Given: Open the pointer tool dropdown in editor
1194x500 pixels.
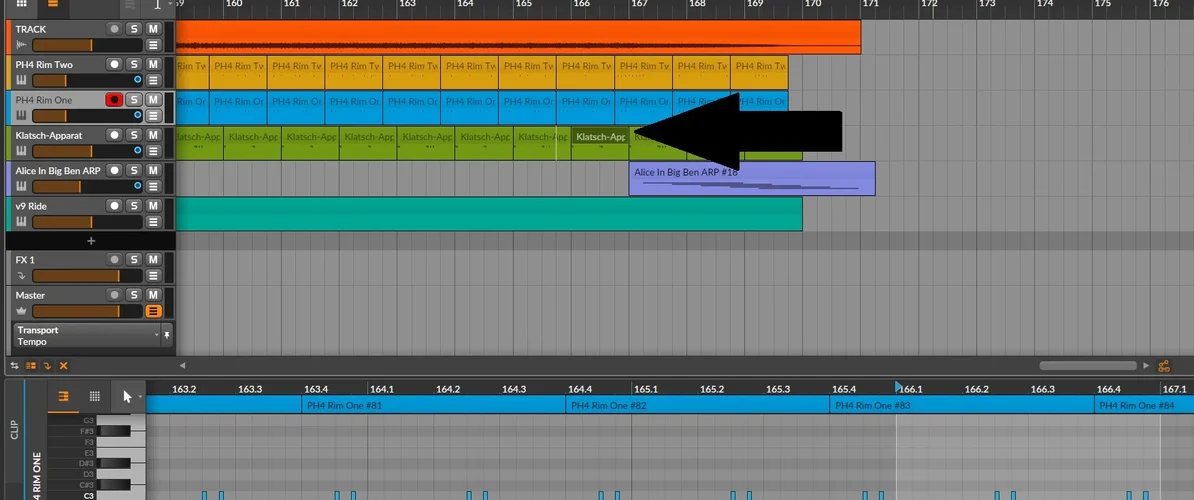Looking at the screenshot, I should 140,396.
